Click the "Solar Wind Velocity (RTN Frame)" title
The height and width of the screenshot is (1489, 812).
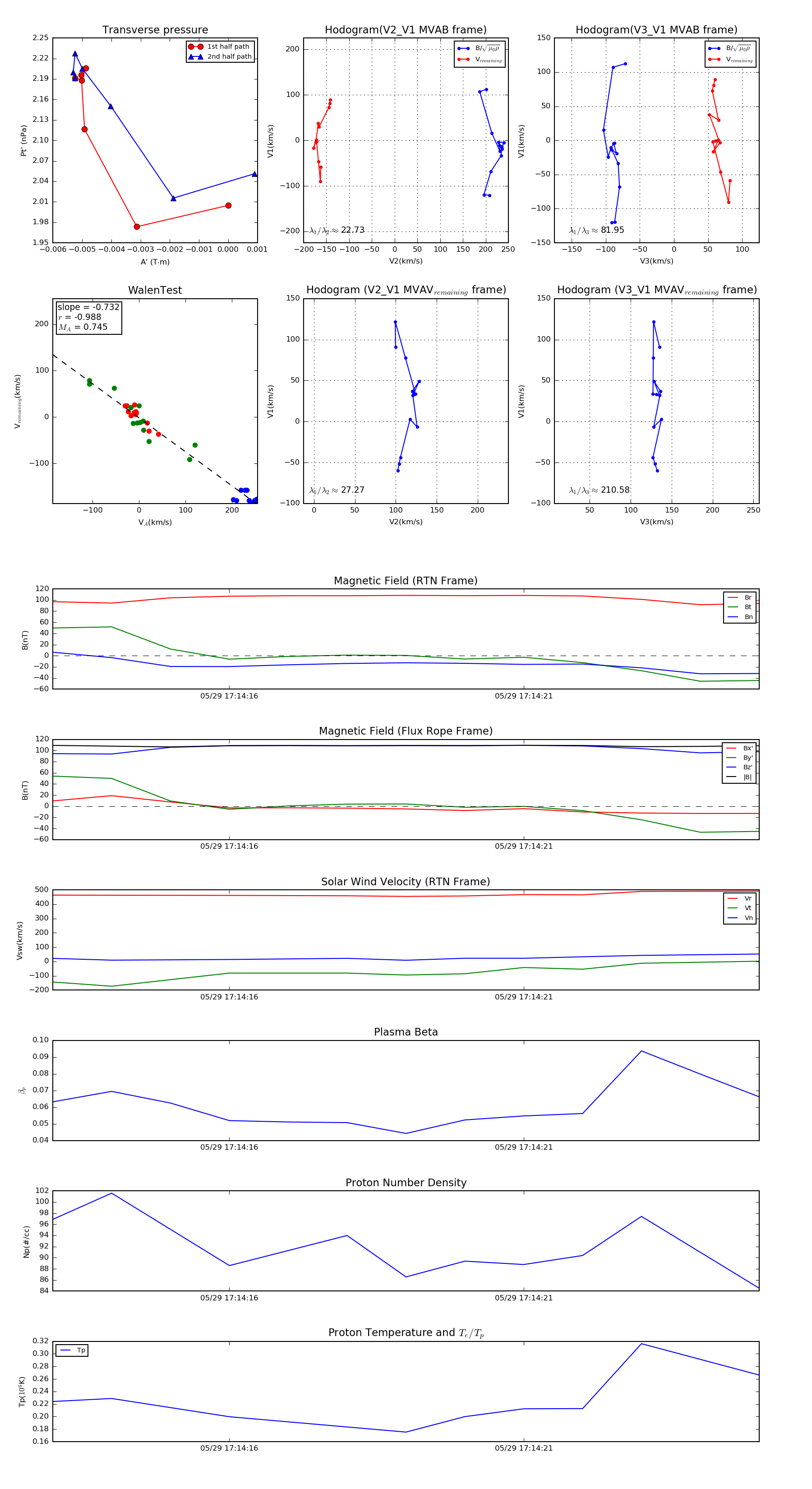point(406,882)
